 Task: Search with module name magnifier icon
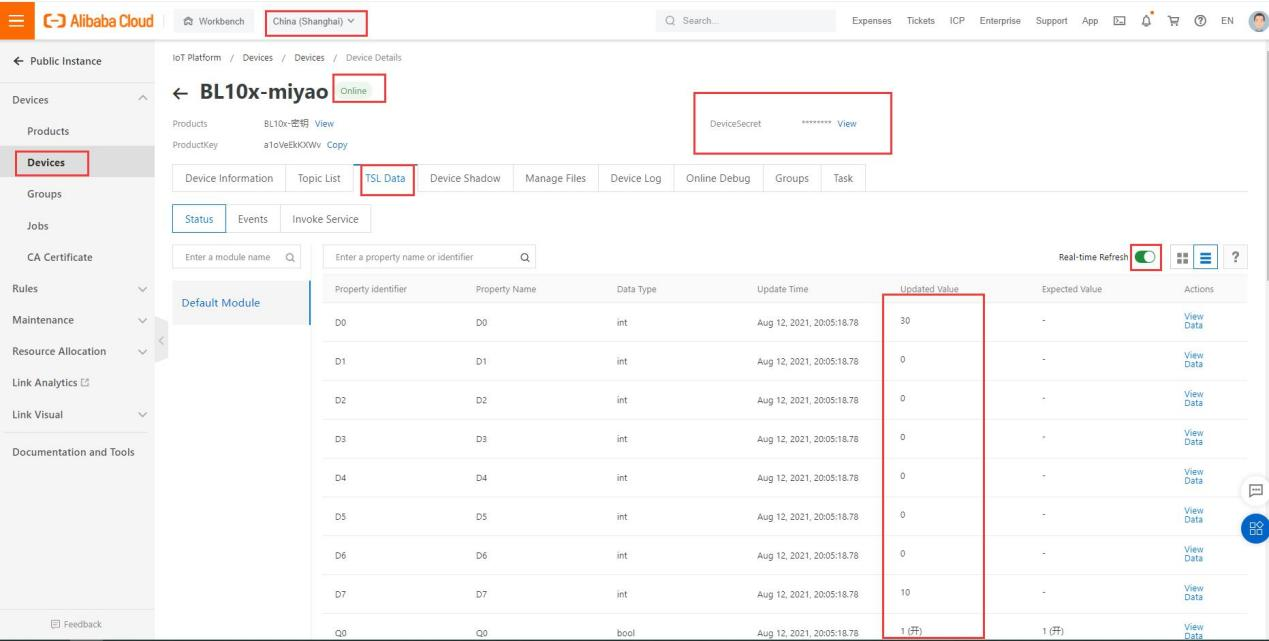(x=289, y=257)
